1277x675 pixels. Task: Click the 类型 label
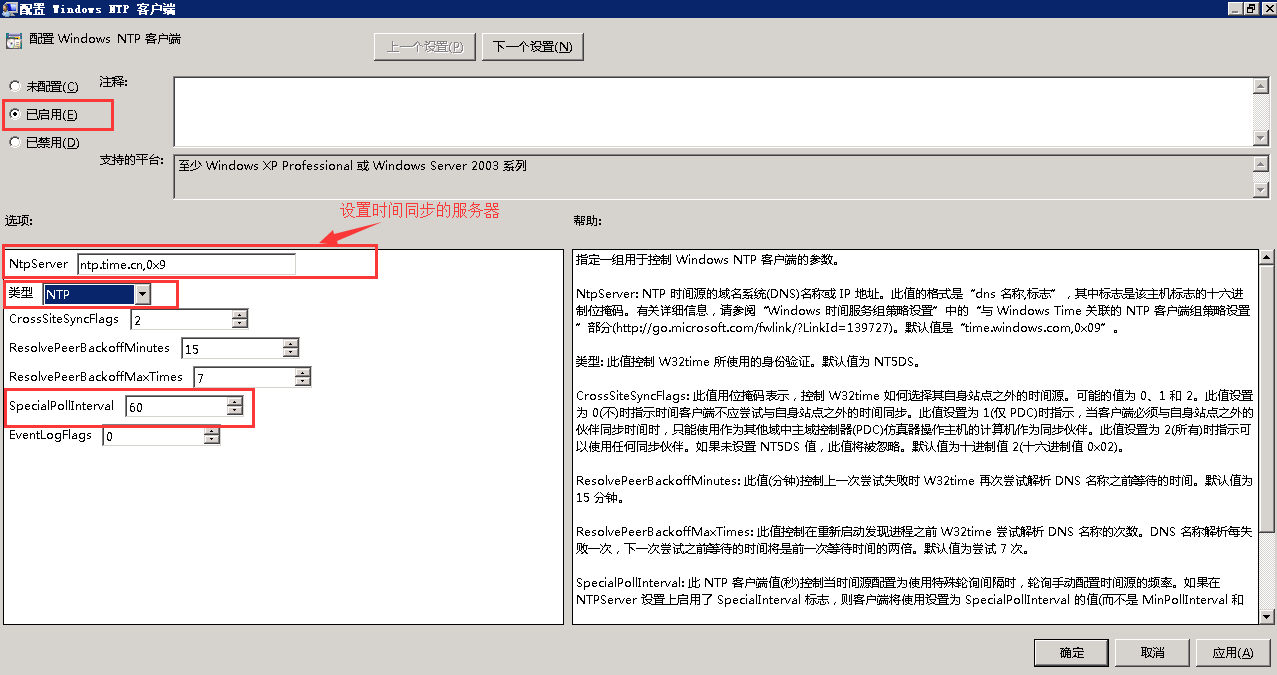click(x=20, y=292)
